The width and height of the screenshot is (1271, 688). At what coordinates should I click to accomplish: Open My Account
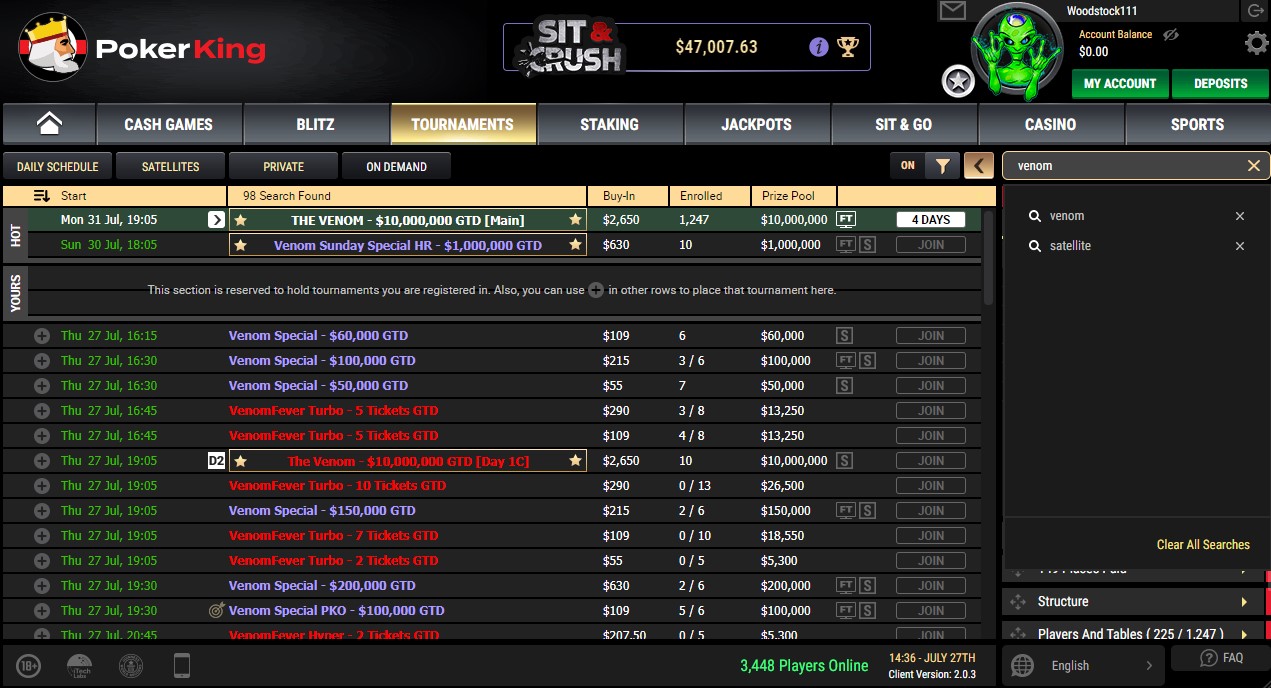pos(1120,83)
